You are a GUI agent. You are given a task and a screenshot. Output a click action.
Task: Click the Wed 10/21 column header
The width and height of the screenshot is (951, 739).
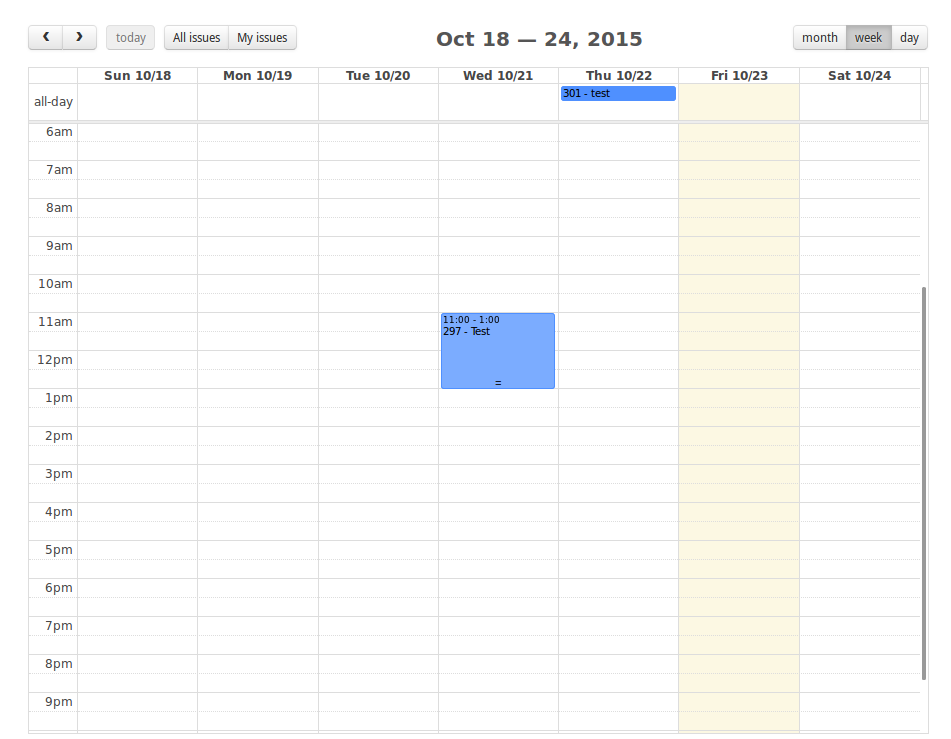pyautogui.click(x=498, y=76)
